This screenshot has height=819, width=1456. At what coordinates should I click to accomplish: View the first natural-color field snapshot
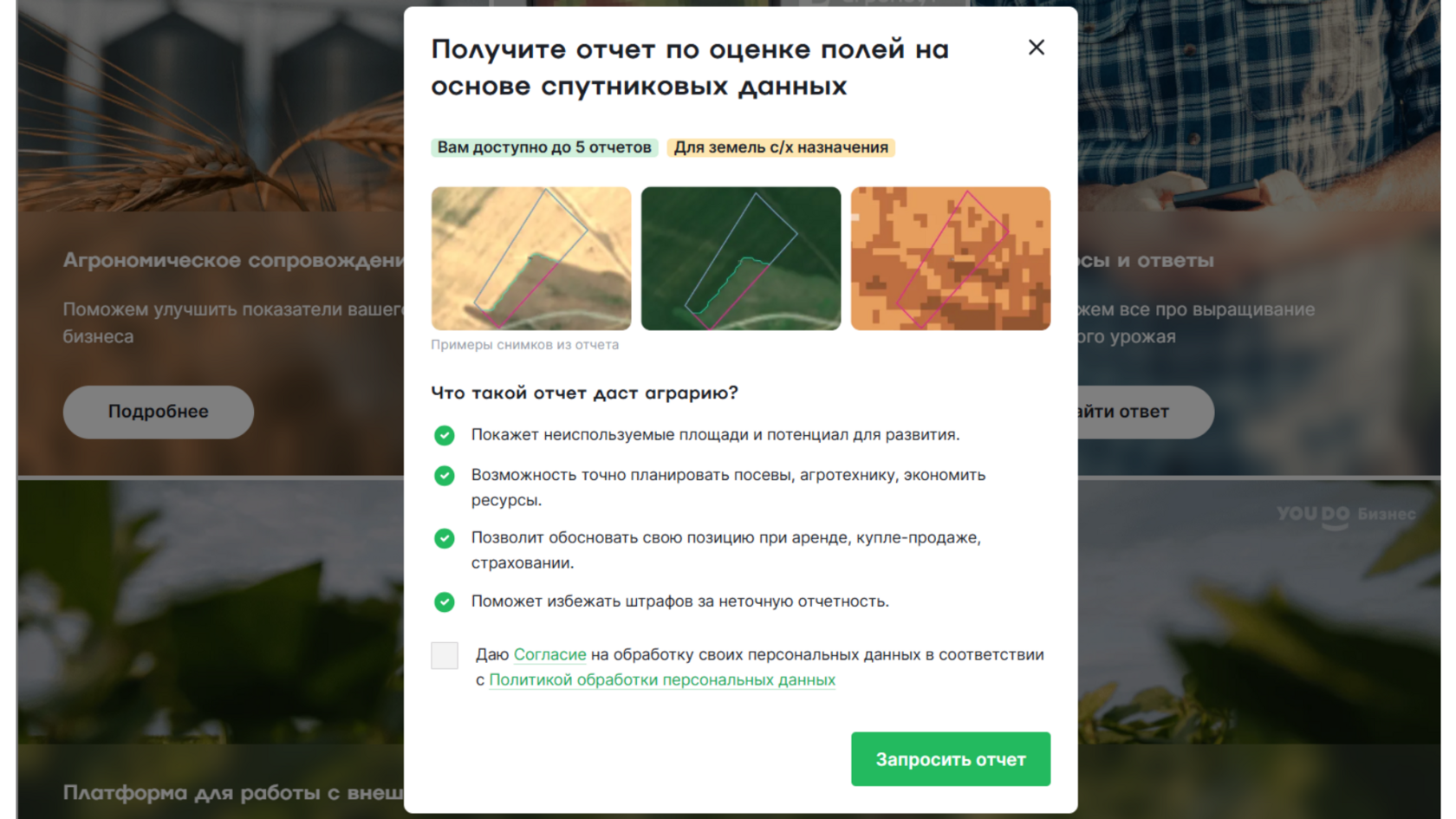tap(531, 258)
